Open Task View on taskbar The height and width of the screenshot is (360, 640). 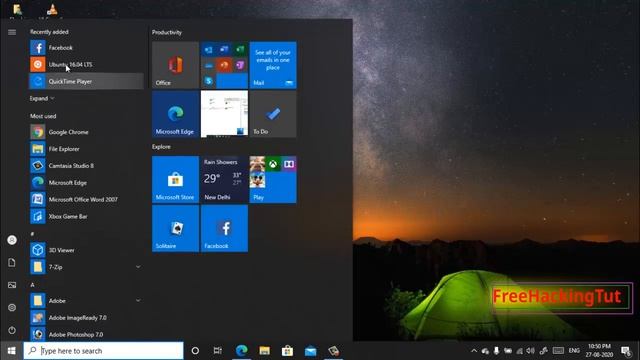[218, 351]
